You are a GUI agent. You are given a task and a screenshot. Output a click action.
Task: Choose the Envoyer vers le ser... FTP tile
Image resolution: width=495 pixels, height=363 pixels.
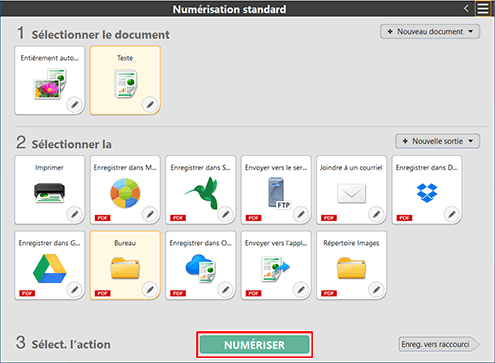tap(276, 190)
